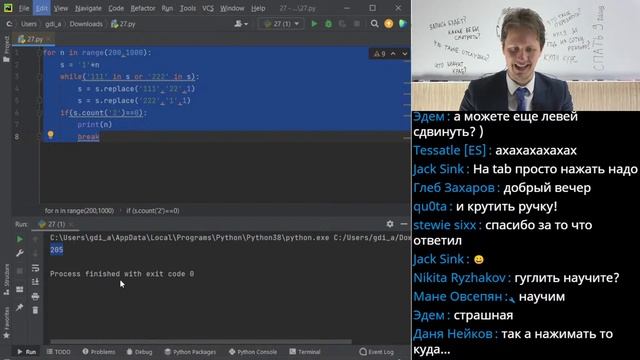Open the Debug tool window tab
This screenshot has height=360, width=640.
(x=139, y=352)
